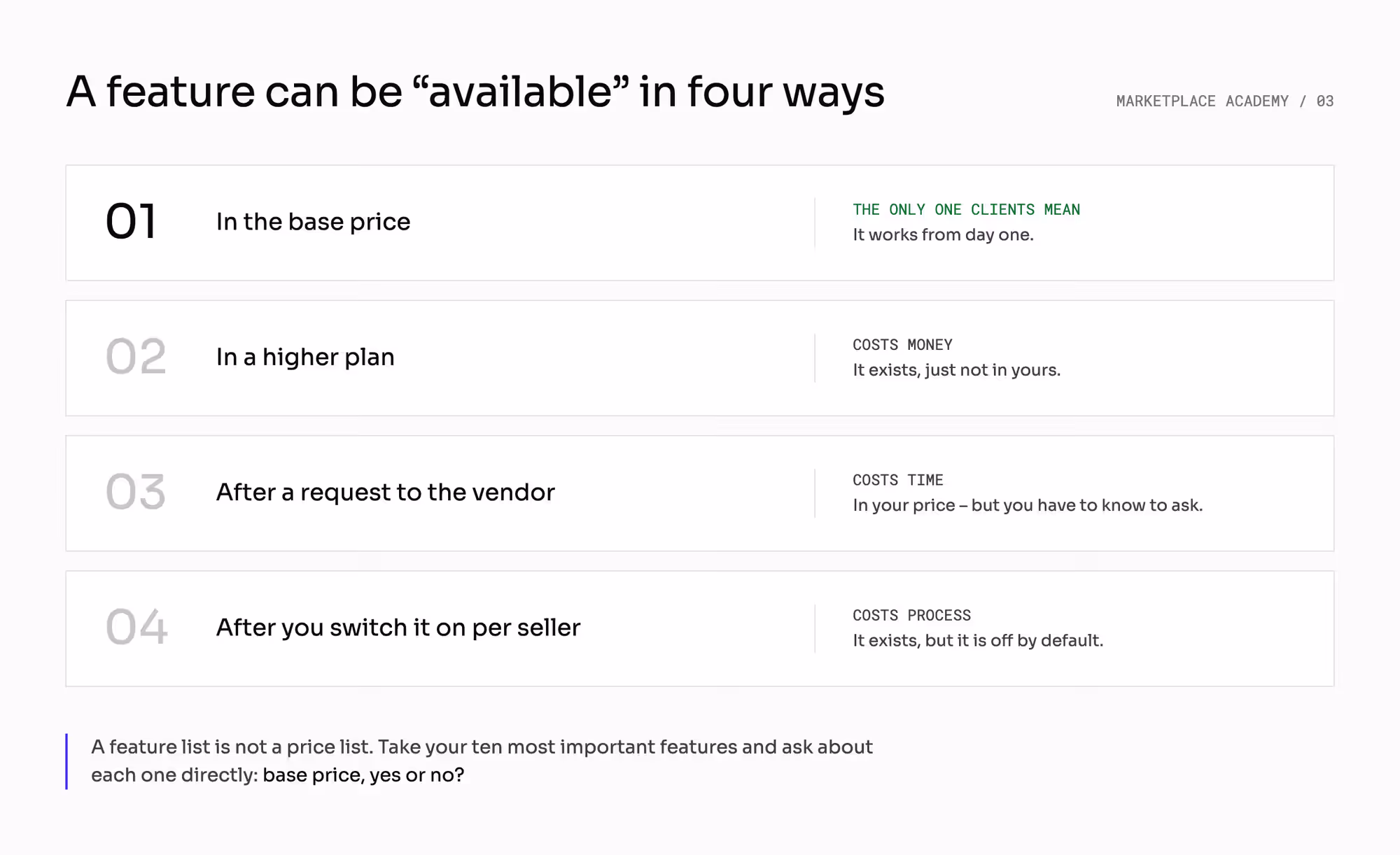Click the gray 03 number
This screenshot has width=1400, height=855.
(136, 492)
